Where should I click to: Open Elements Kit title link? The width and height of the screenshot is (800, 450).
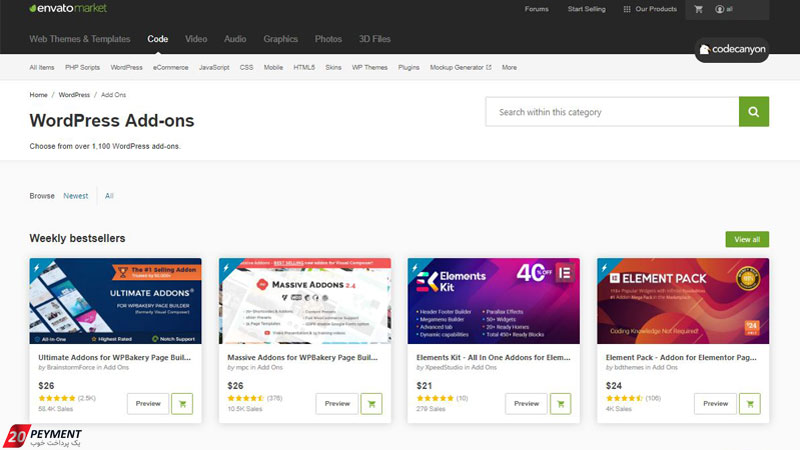pos(493,358)
